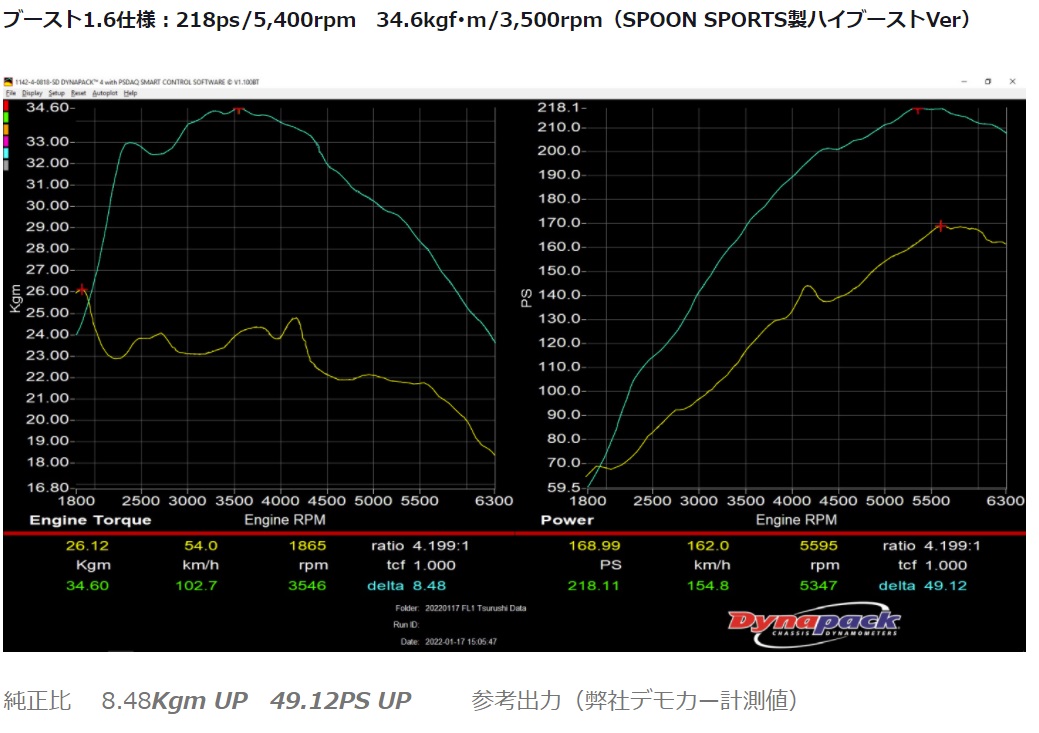Screen dimensions: 1039x733
Task: Click the Dynapack app icon in title bar
Action: [x=9, y=82]
